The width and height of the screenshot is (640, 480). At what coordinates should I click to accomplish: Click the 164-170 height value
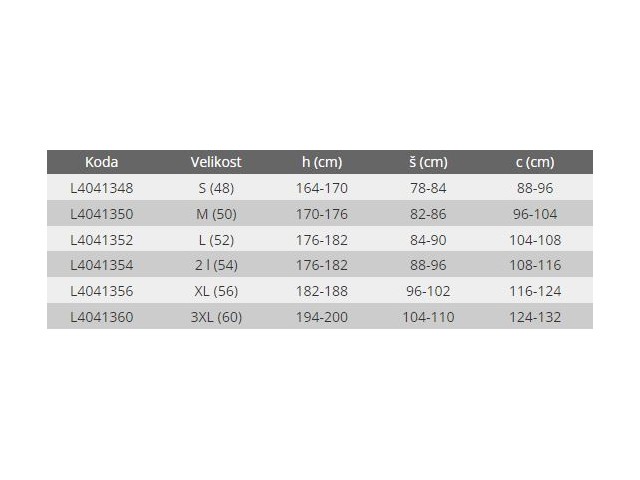pos(322,188)
